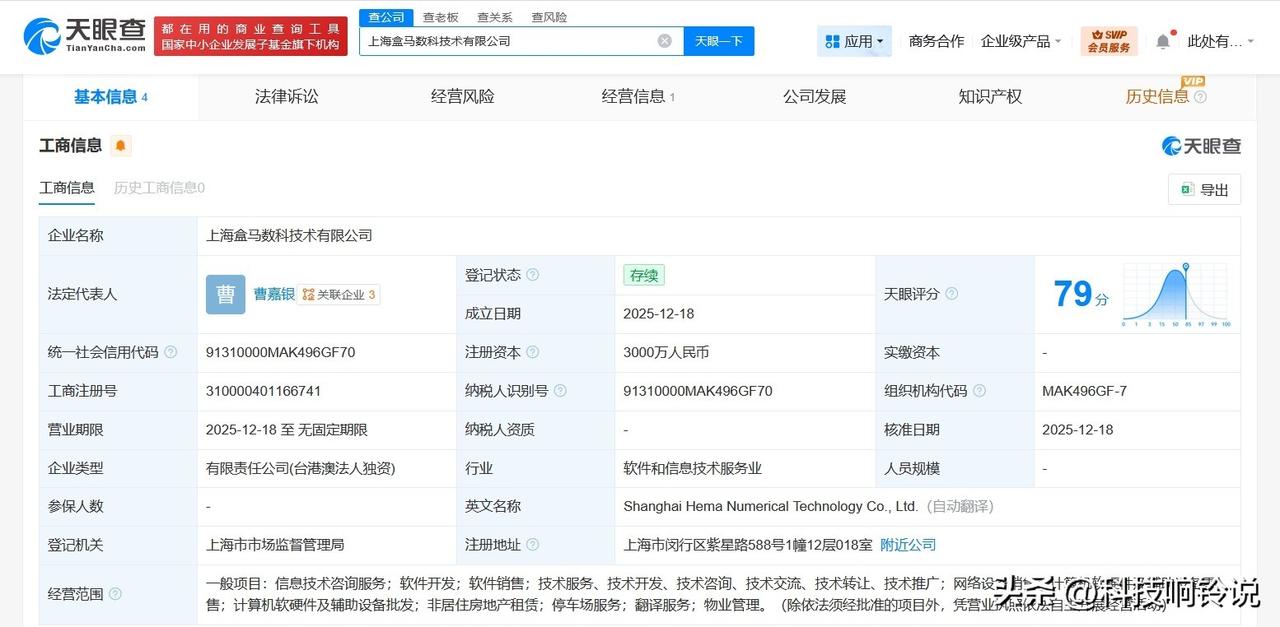Screen dimensions: 1280x627
Task: Open the 附近公司 link
Action: coord(906,544)
